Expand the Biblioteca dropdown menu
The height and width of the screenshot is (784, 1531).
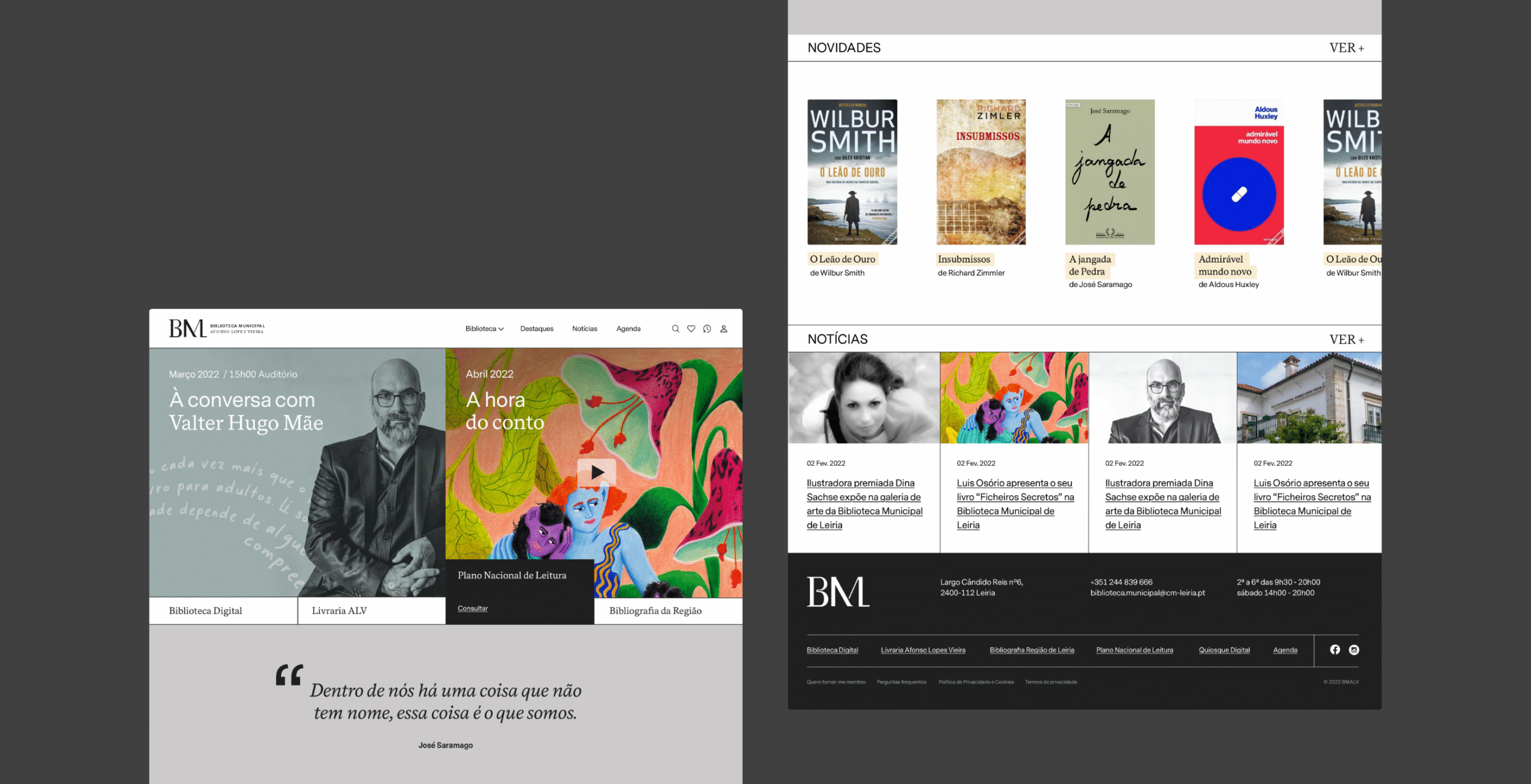click(484, 329)
